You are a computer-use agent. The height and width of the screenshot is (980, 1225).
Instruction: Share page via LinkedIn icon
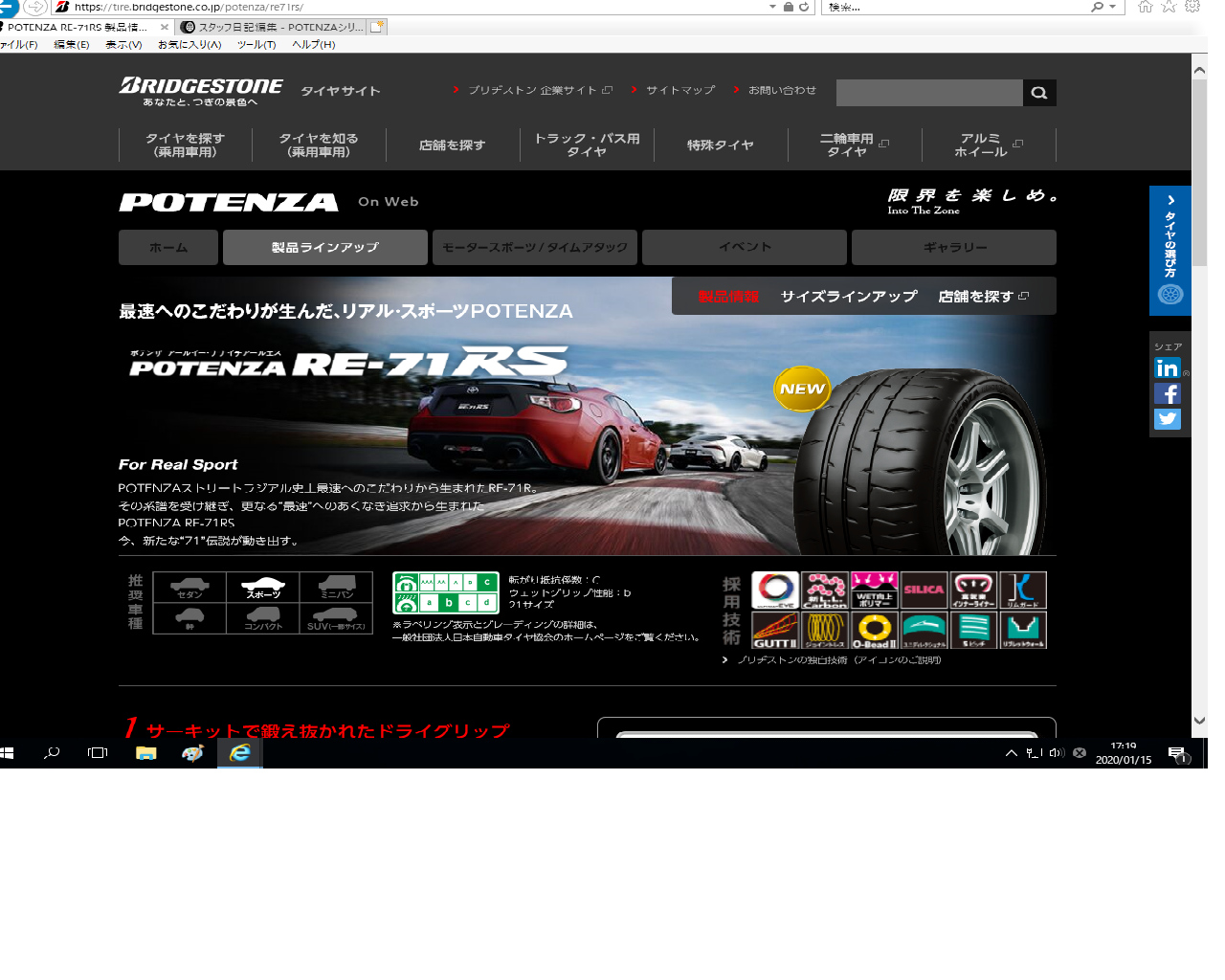(1167, 368)
